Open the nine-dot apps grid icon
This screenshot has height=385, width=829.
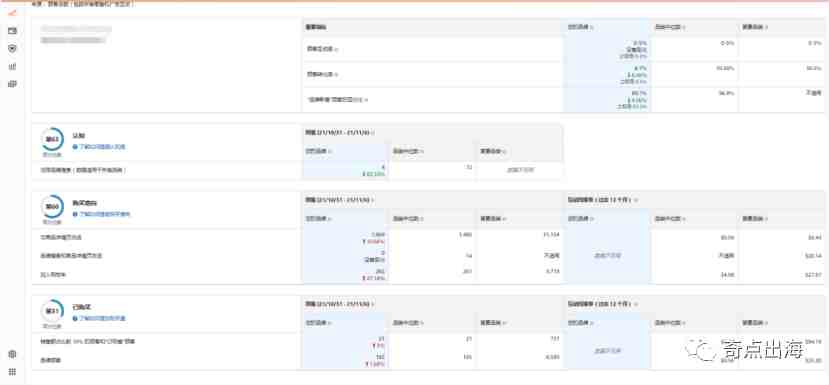[x=12, y=372]
